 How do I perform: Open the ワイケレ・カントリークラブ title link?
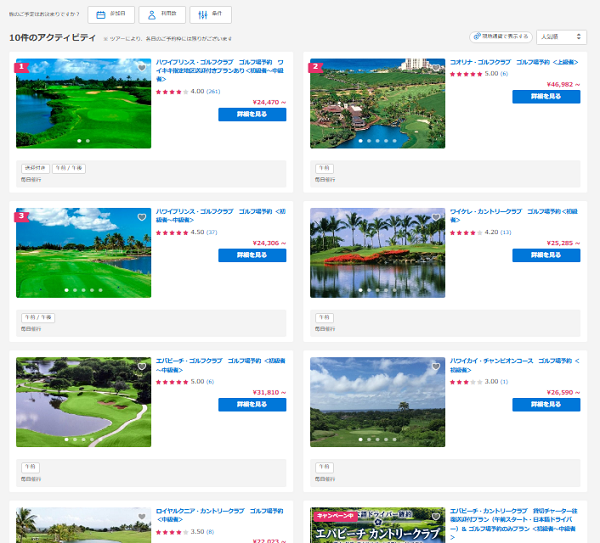coord(514,215)
